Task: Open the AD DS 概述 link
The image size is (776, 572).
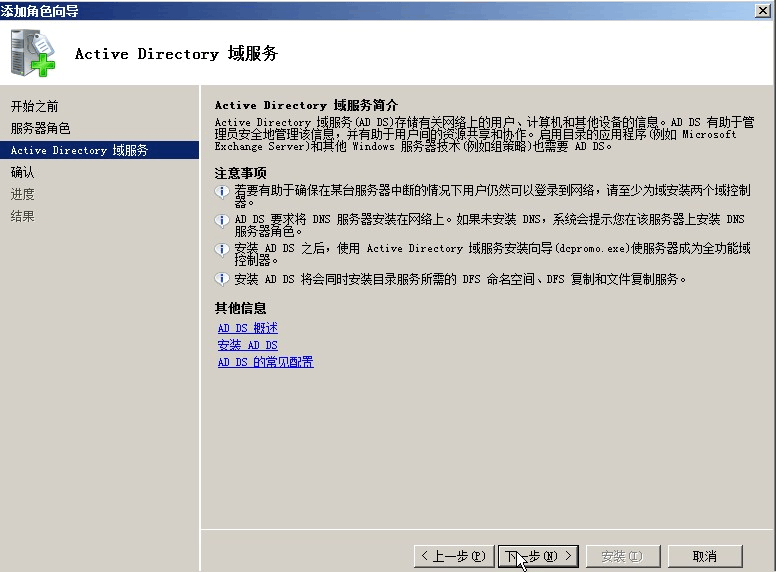Action: pos(247,328)
